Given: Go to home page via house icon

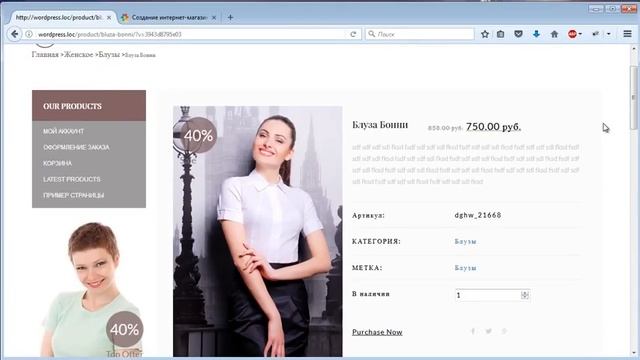Looking at the screenshot, I should click(554, 34).
